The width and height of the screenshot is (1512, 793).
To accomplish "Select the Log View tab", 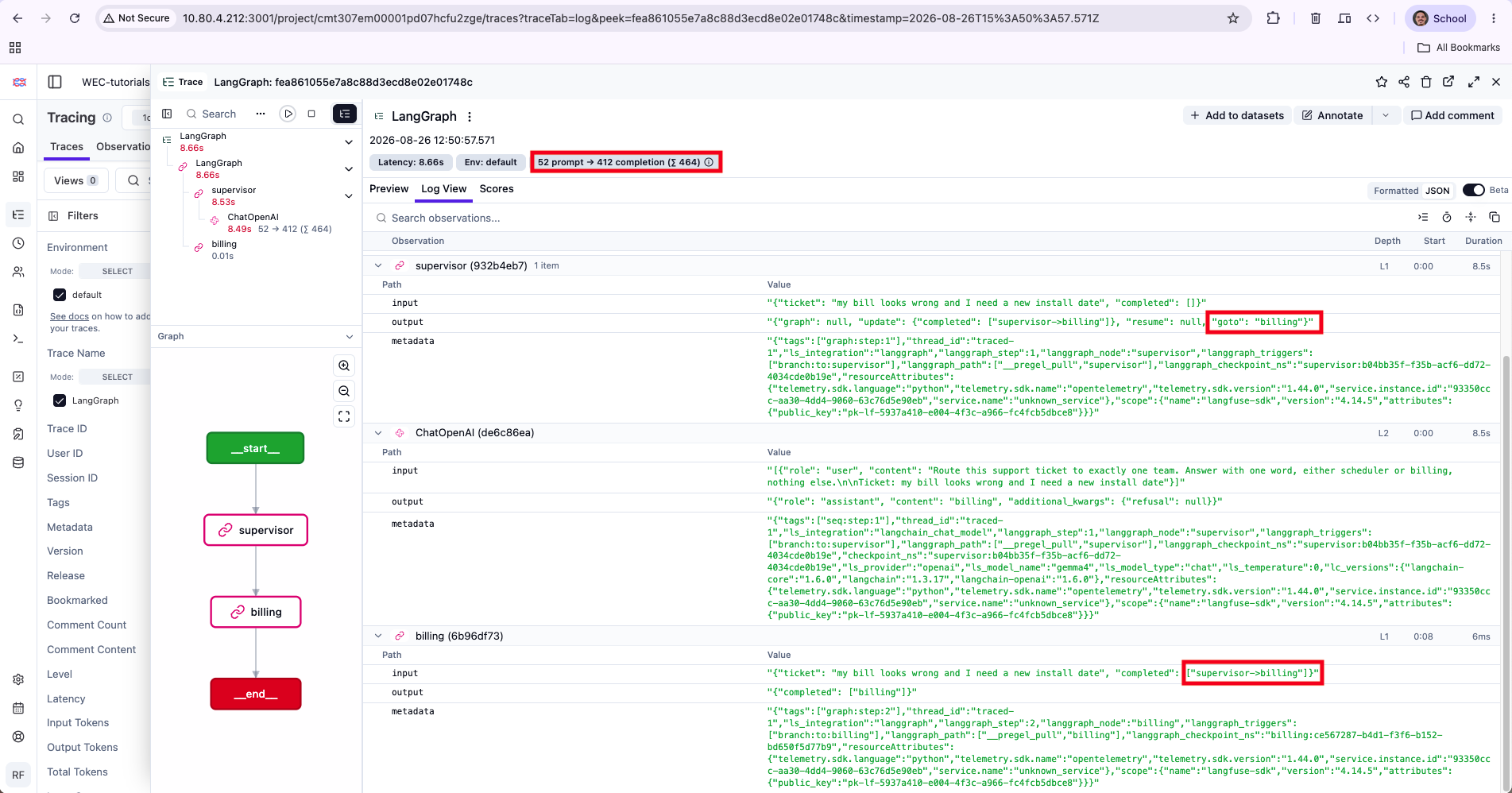I will click(x=444, y=188).
